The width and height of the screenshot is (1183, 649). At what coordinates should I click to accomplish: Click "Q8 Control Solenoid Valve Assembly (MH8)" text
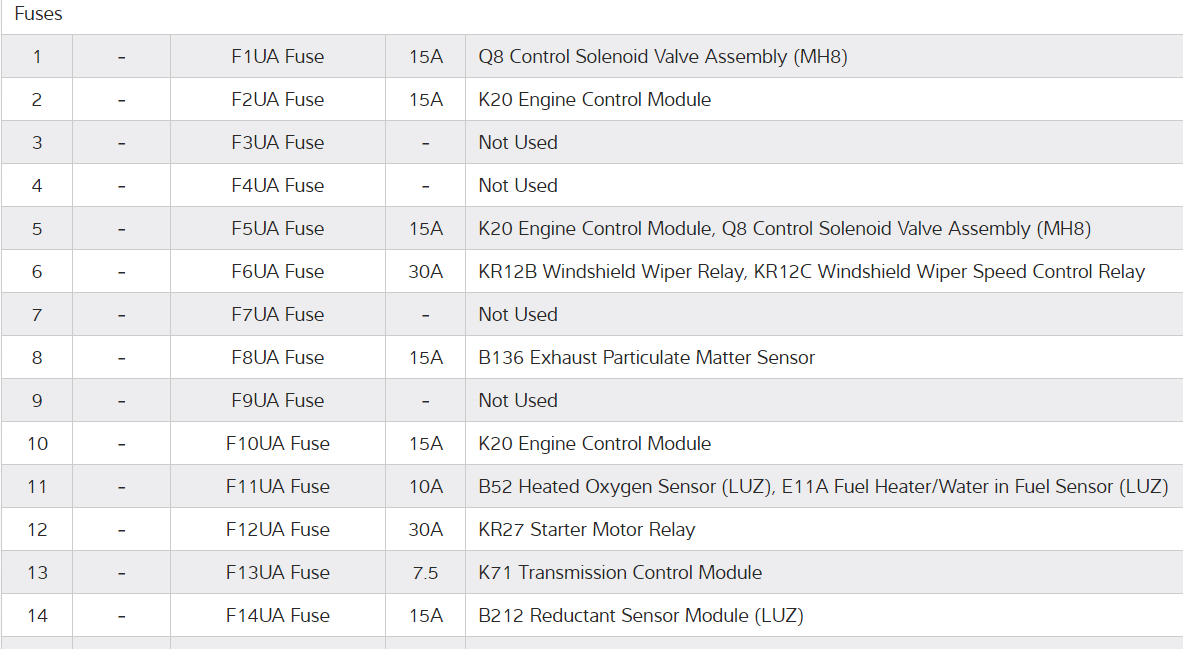pyautogui.click(x=662, y=57)
